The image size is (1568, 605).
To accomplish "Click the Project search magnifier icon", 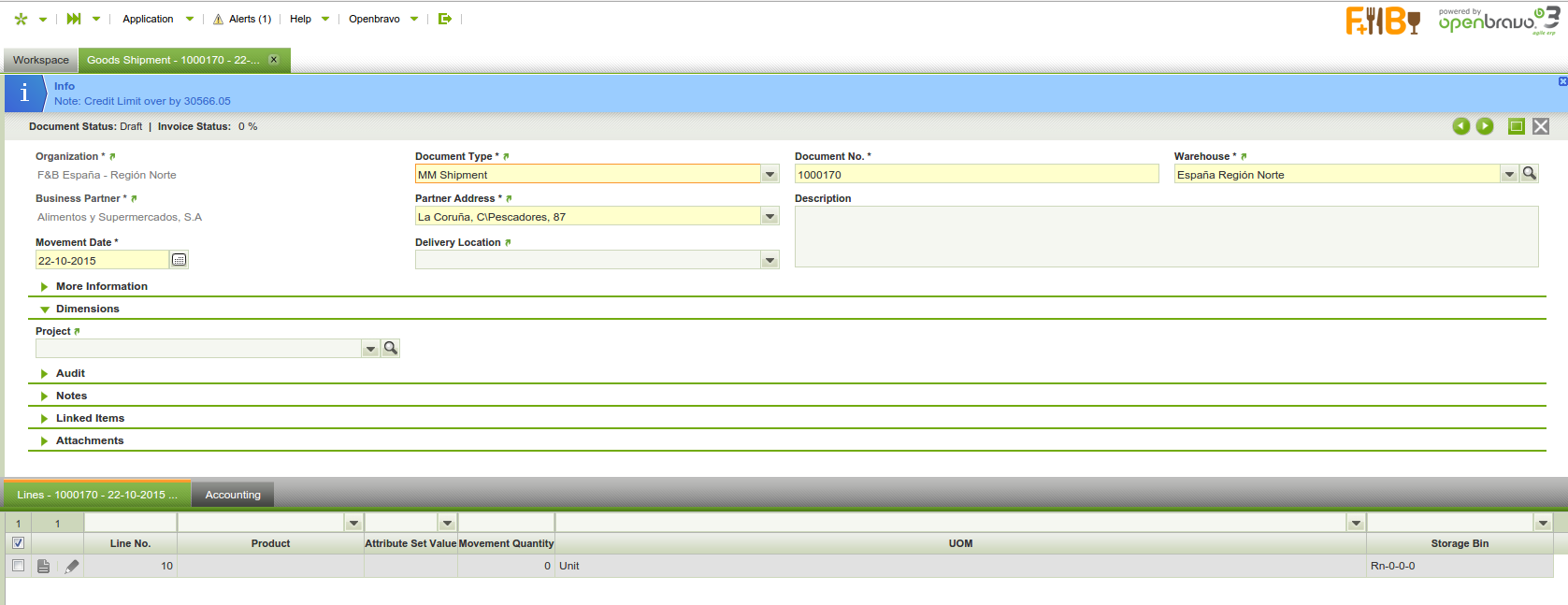I will click(391, 348).
